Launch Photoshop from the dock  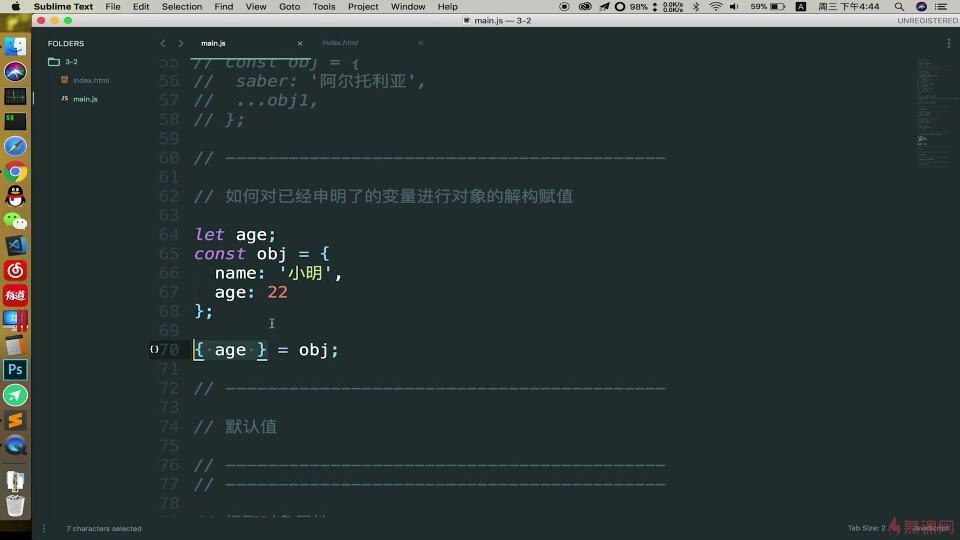[x=15, y=370]
